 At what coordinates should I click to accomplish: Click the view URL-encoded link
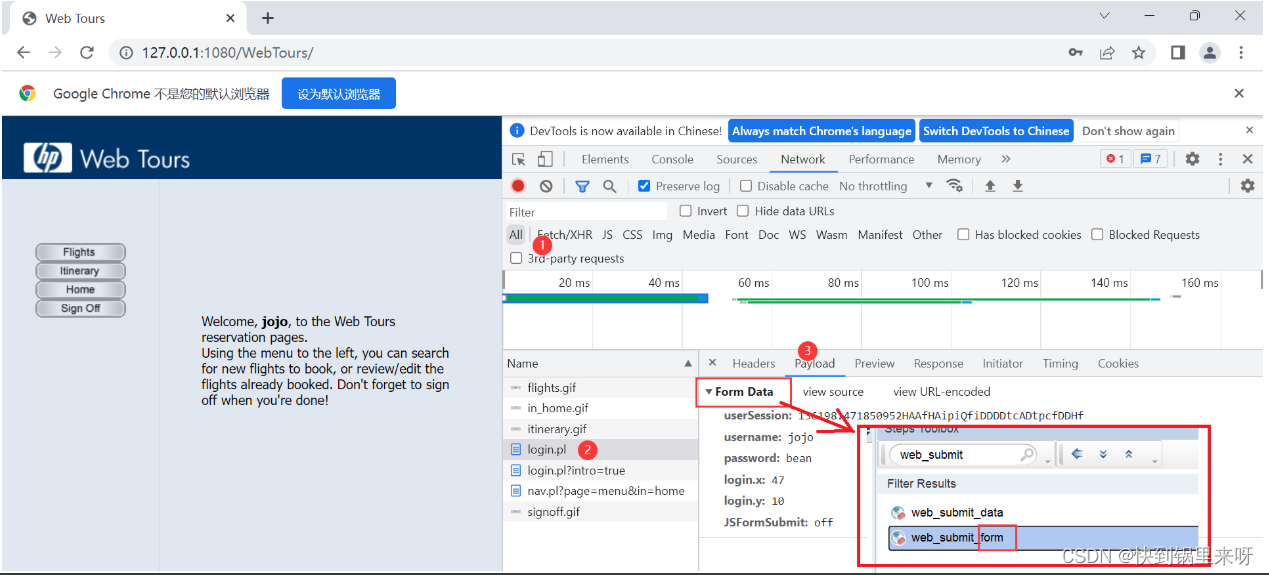tap(942, 392)
